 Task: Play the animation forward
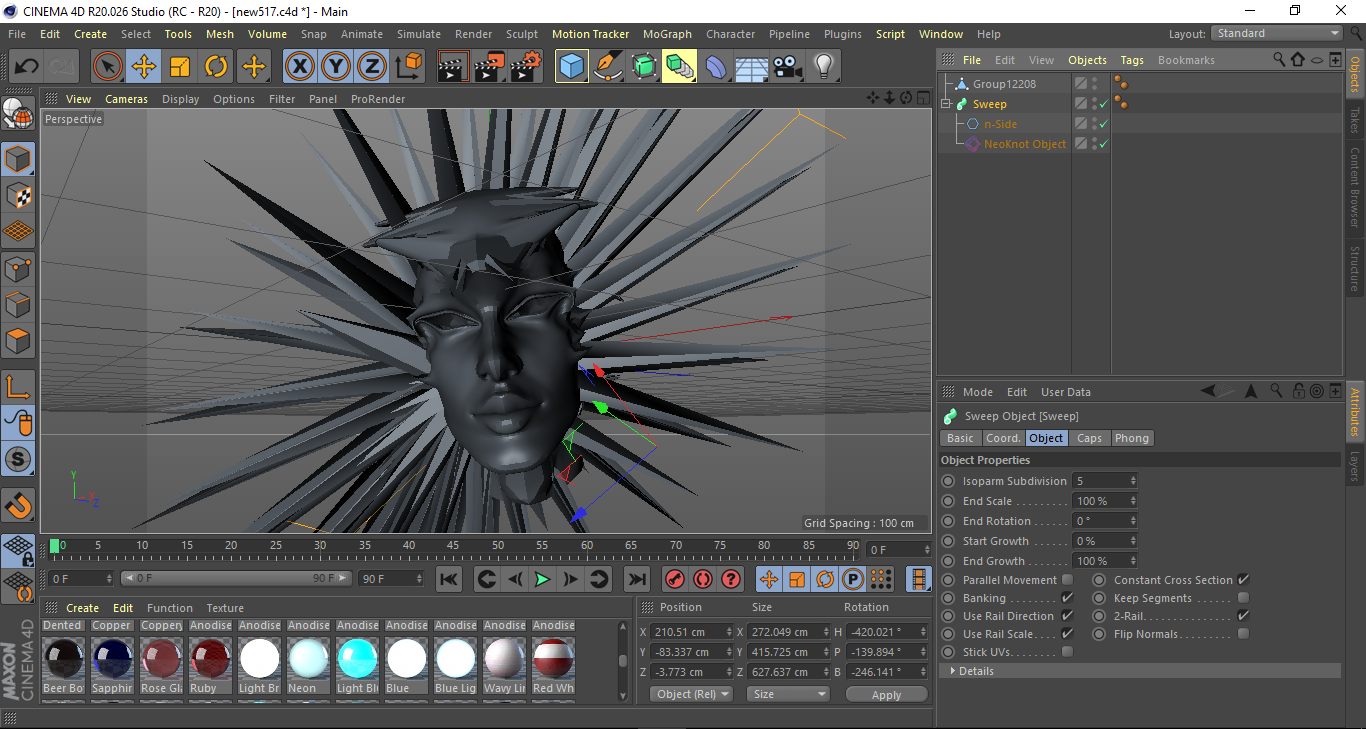542,579
